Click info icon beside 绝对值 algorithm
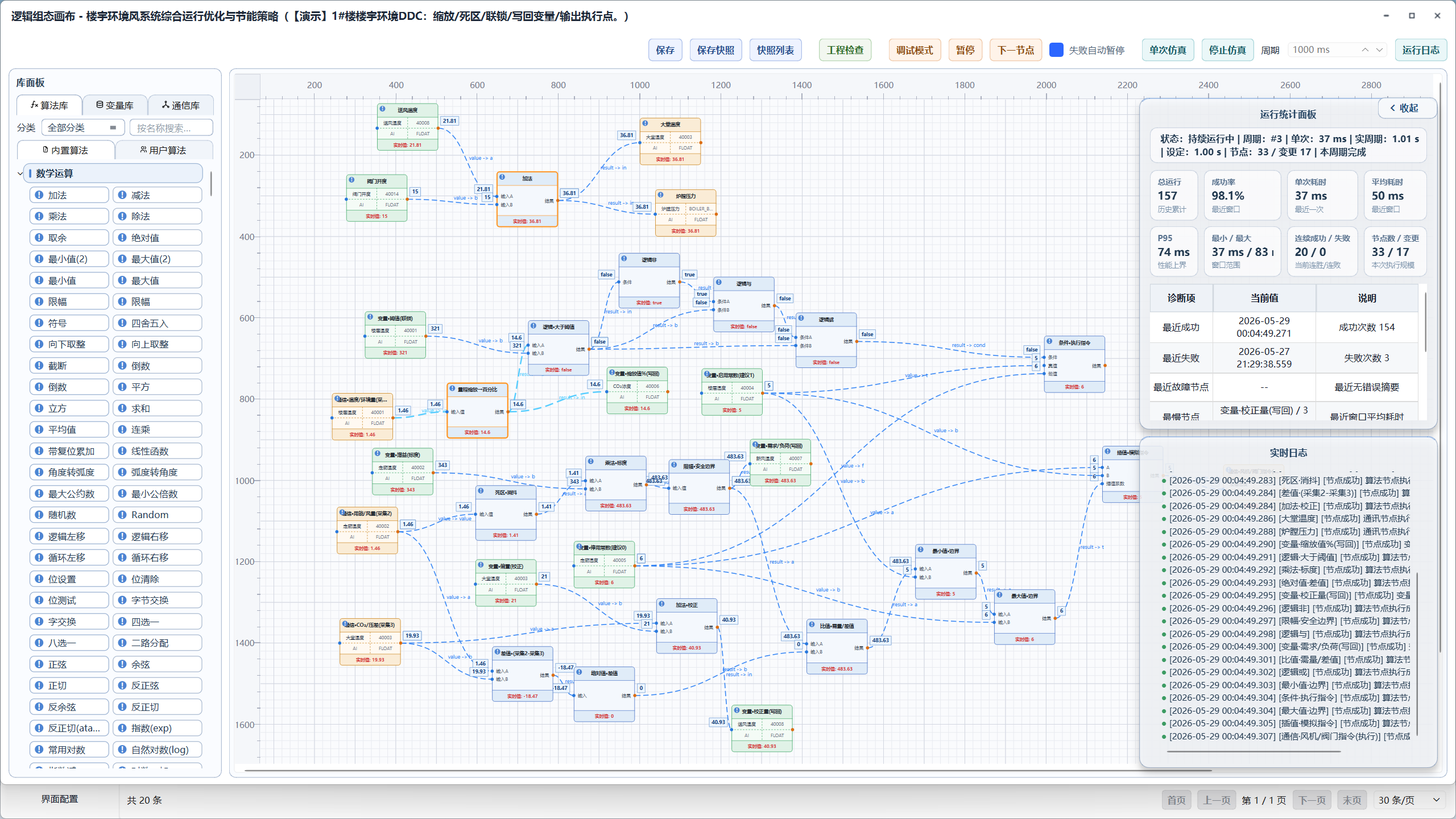The image size is (1456, 819). (122, 238)
